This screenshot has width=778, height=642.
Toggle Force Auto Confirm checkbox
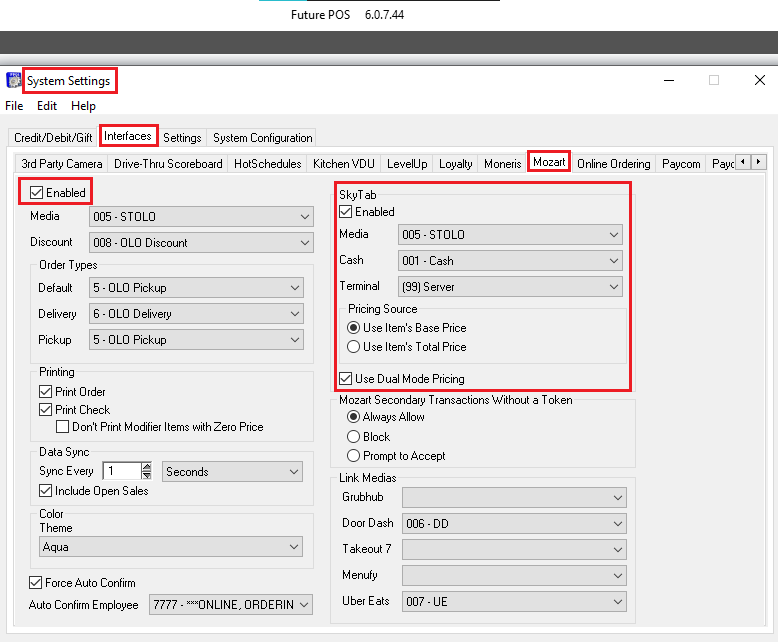36,583
